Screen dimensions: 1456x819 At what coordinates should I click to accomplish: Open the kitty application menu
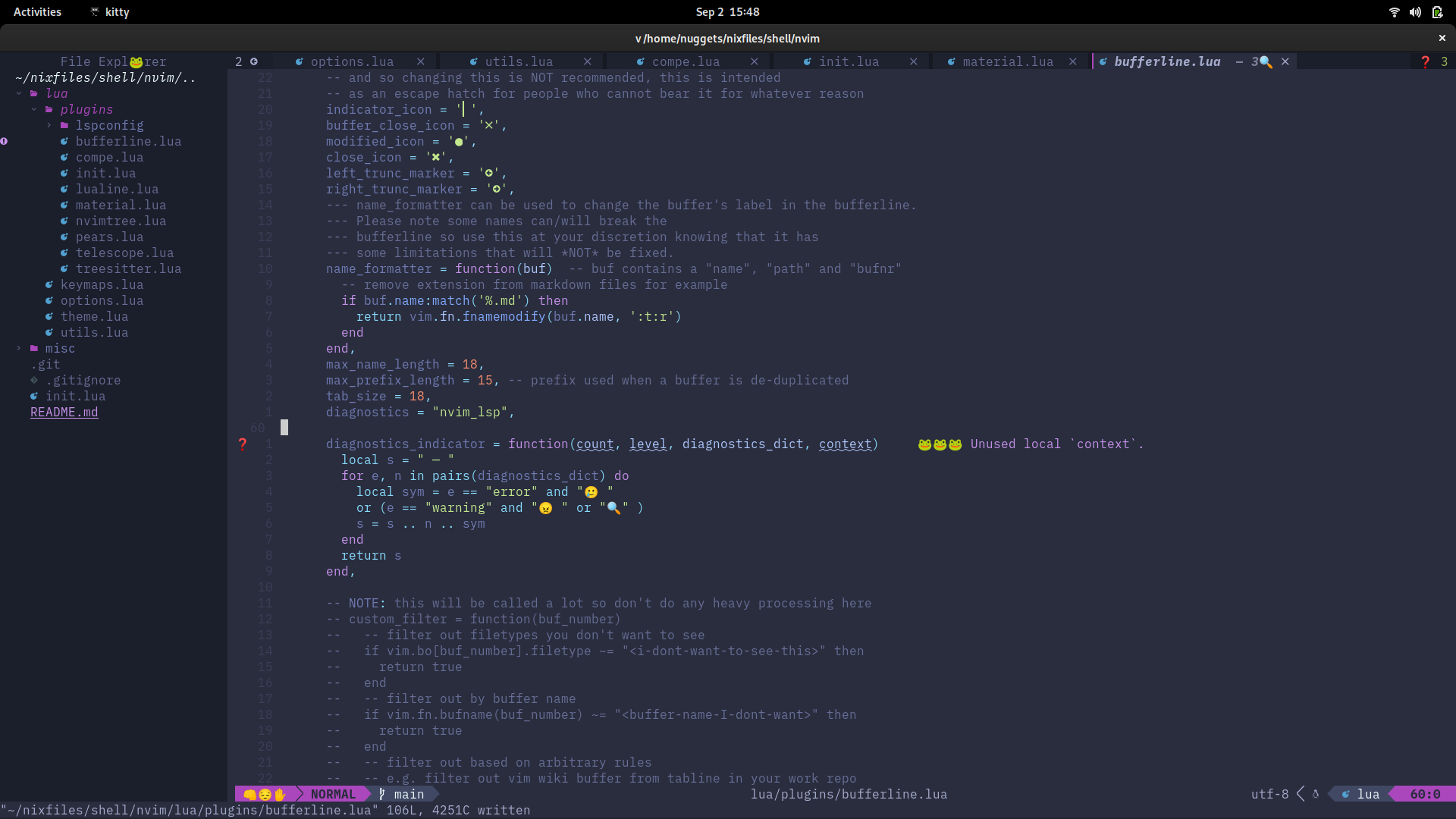110,12
